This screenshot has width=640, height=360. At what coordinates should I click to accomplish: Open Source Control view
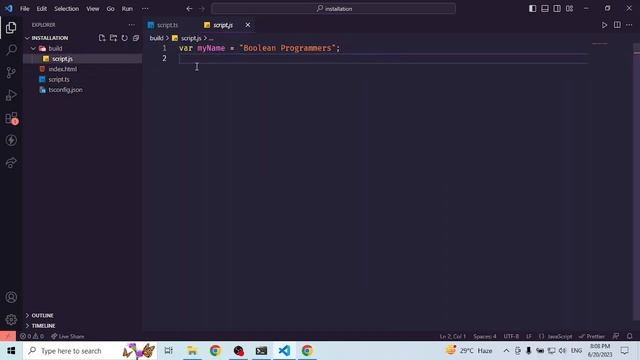point(11,73)
